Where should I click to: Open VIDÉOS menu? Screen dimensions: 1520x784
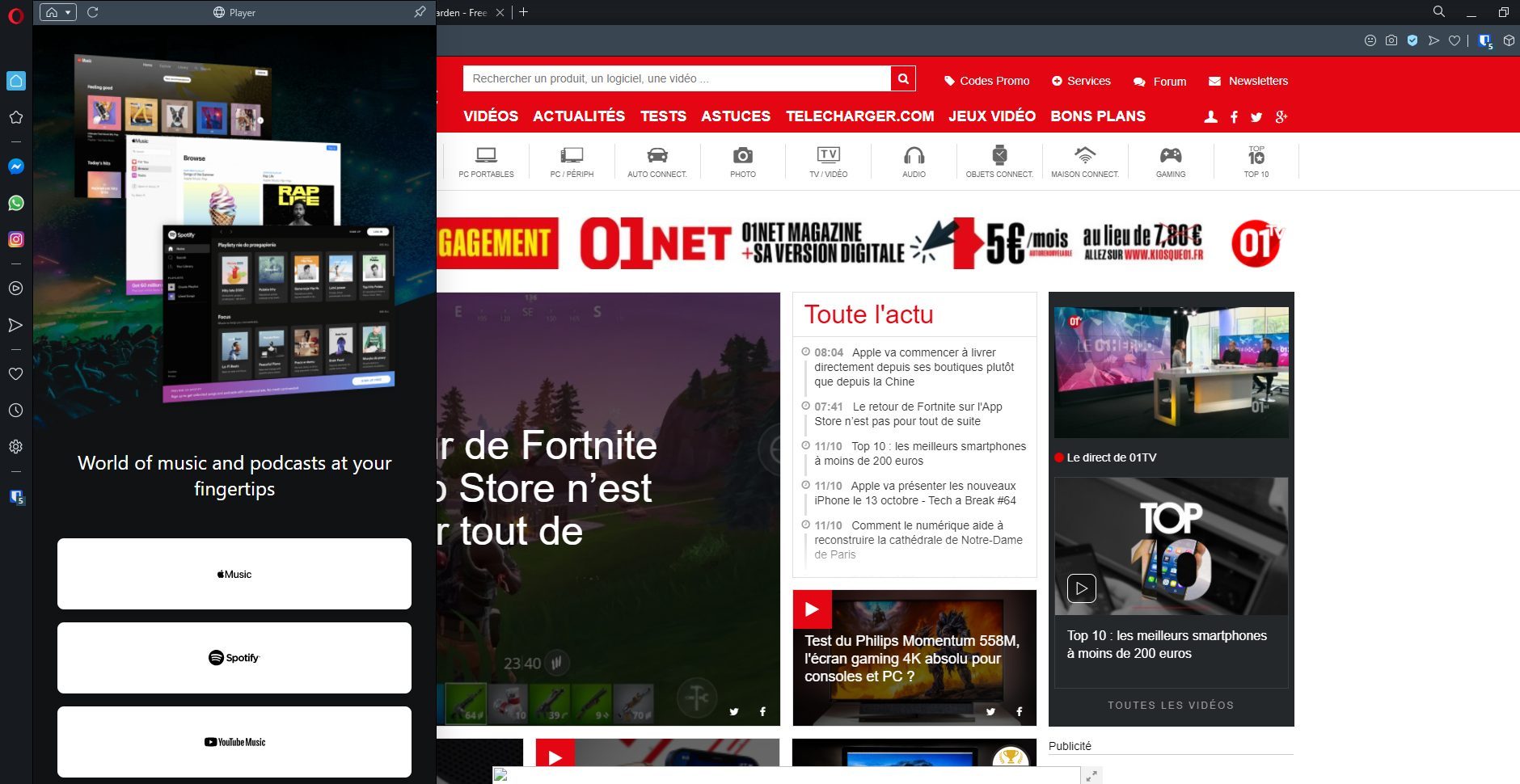[491, 116]
